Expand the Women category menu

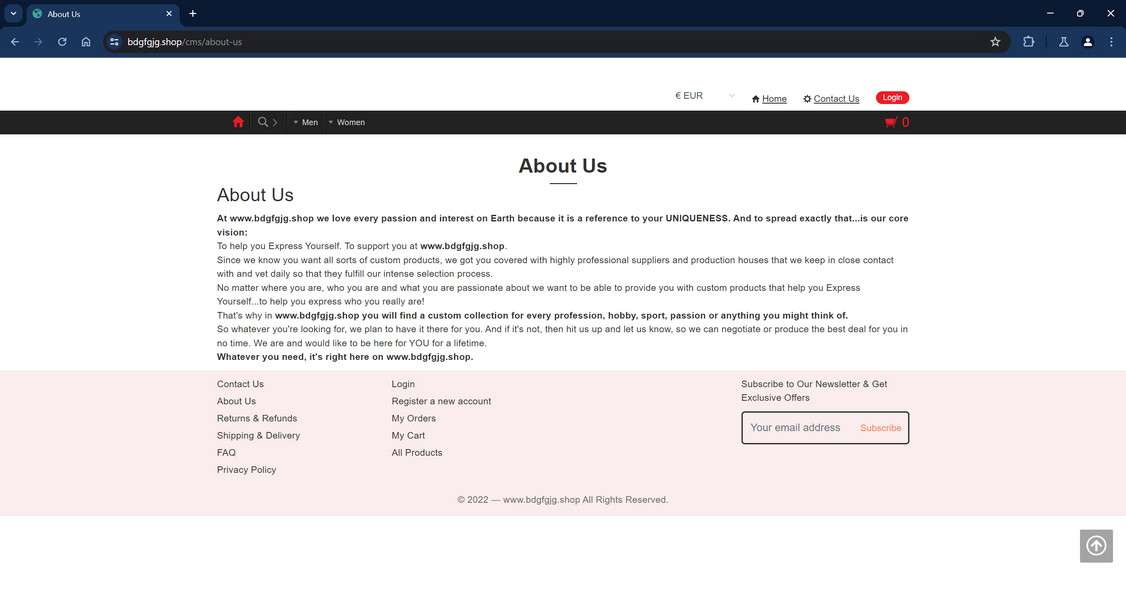[x=347, y=122]
